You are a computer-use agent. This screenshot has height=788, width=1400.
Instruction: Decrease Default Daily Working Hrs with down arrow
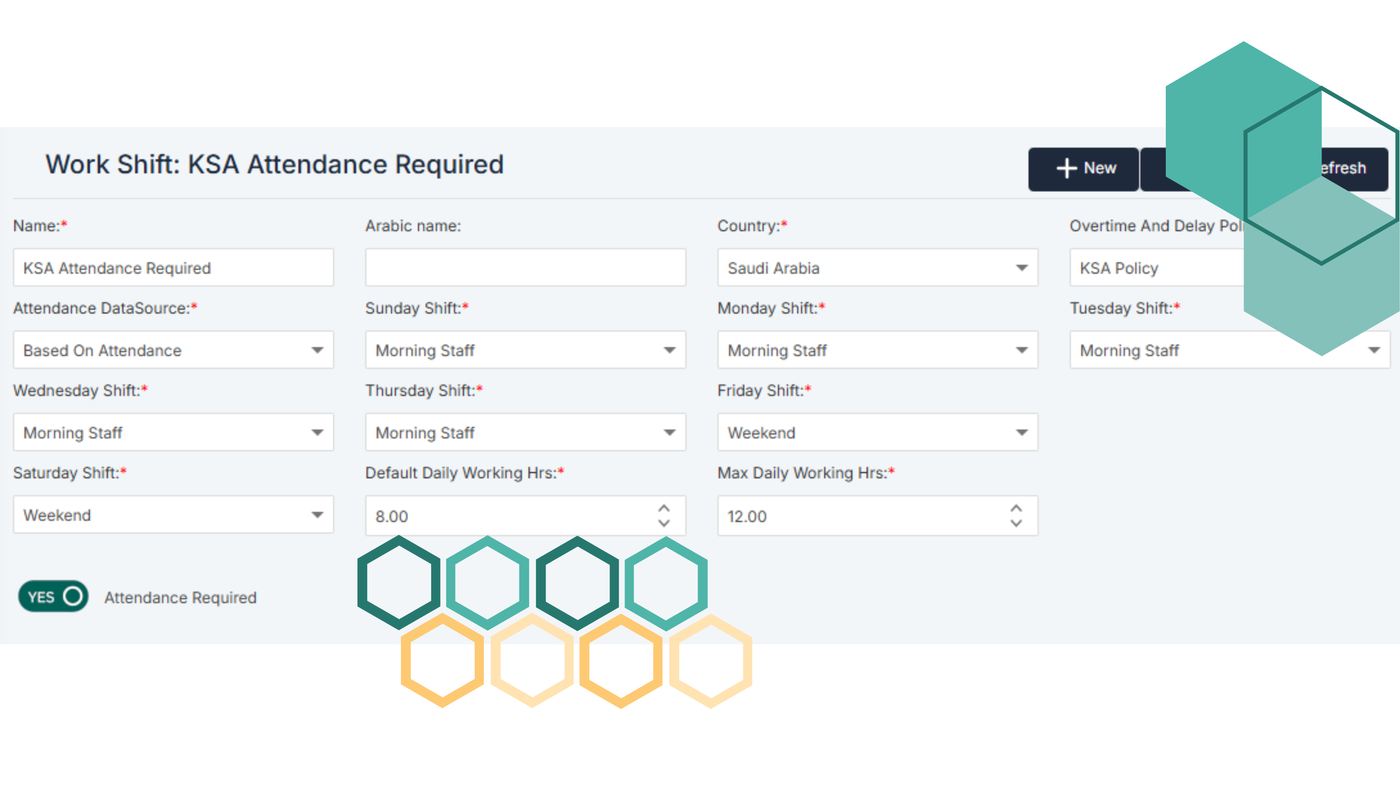point(664,523)
